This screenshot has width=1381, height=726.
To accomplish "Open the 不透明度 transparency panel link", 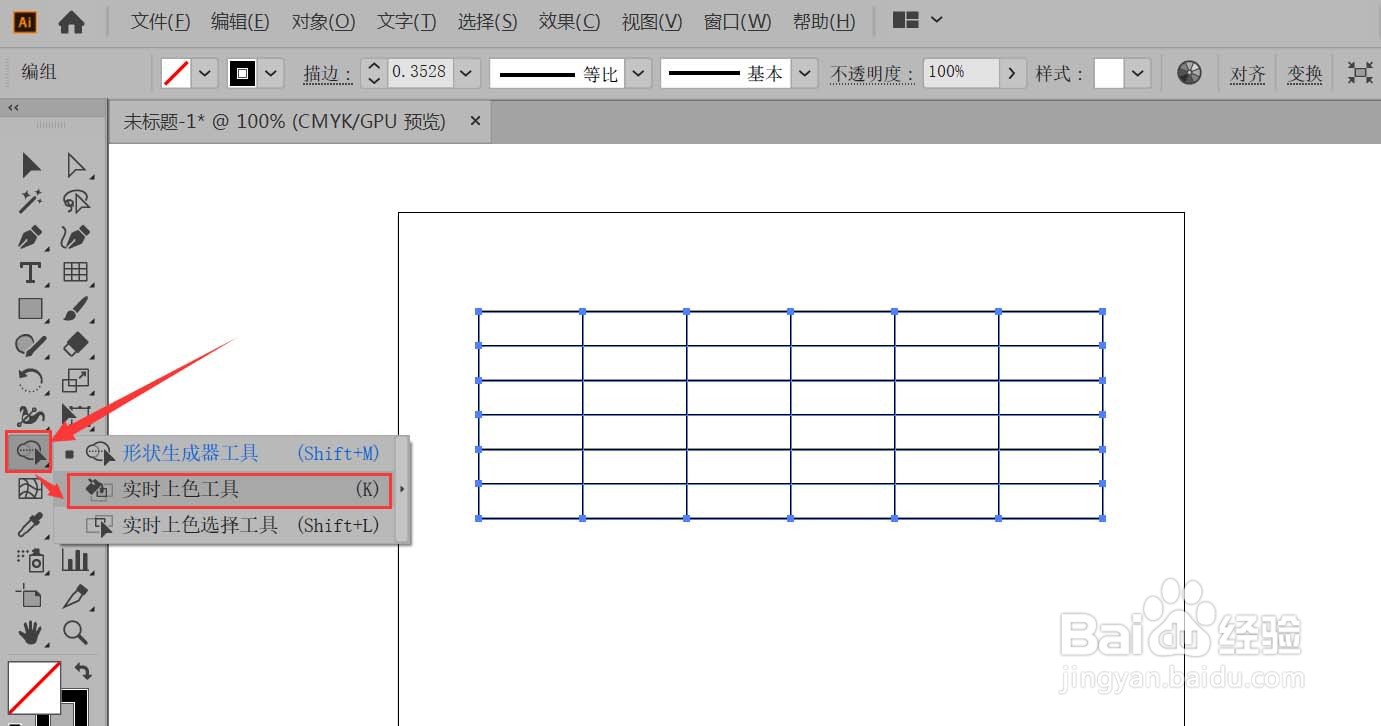I will (x=872, y=74).
